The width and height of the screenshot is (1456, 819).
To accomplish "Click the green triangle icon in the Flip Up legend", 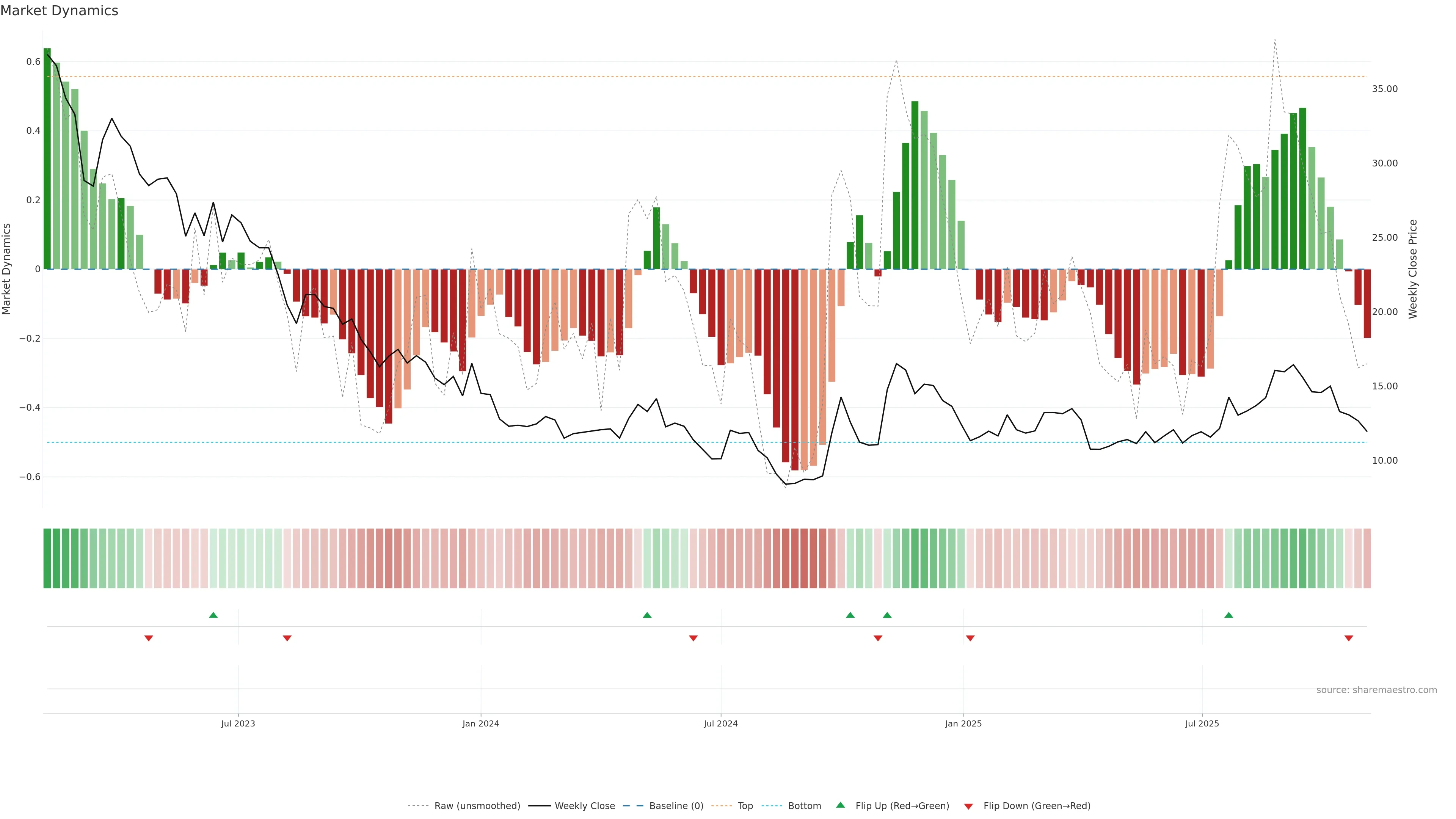I will (841, 805).
